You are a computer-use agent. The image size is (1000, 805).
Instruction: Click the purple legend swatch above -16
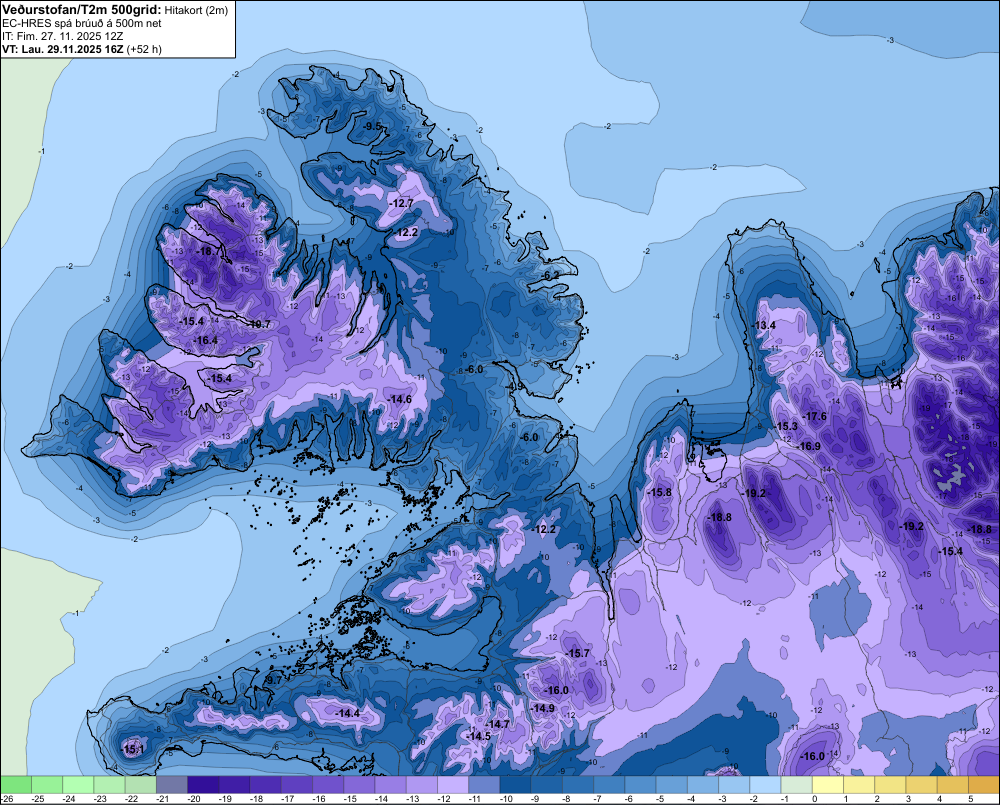point(328,785)
